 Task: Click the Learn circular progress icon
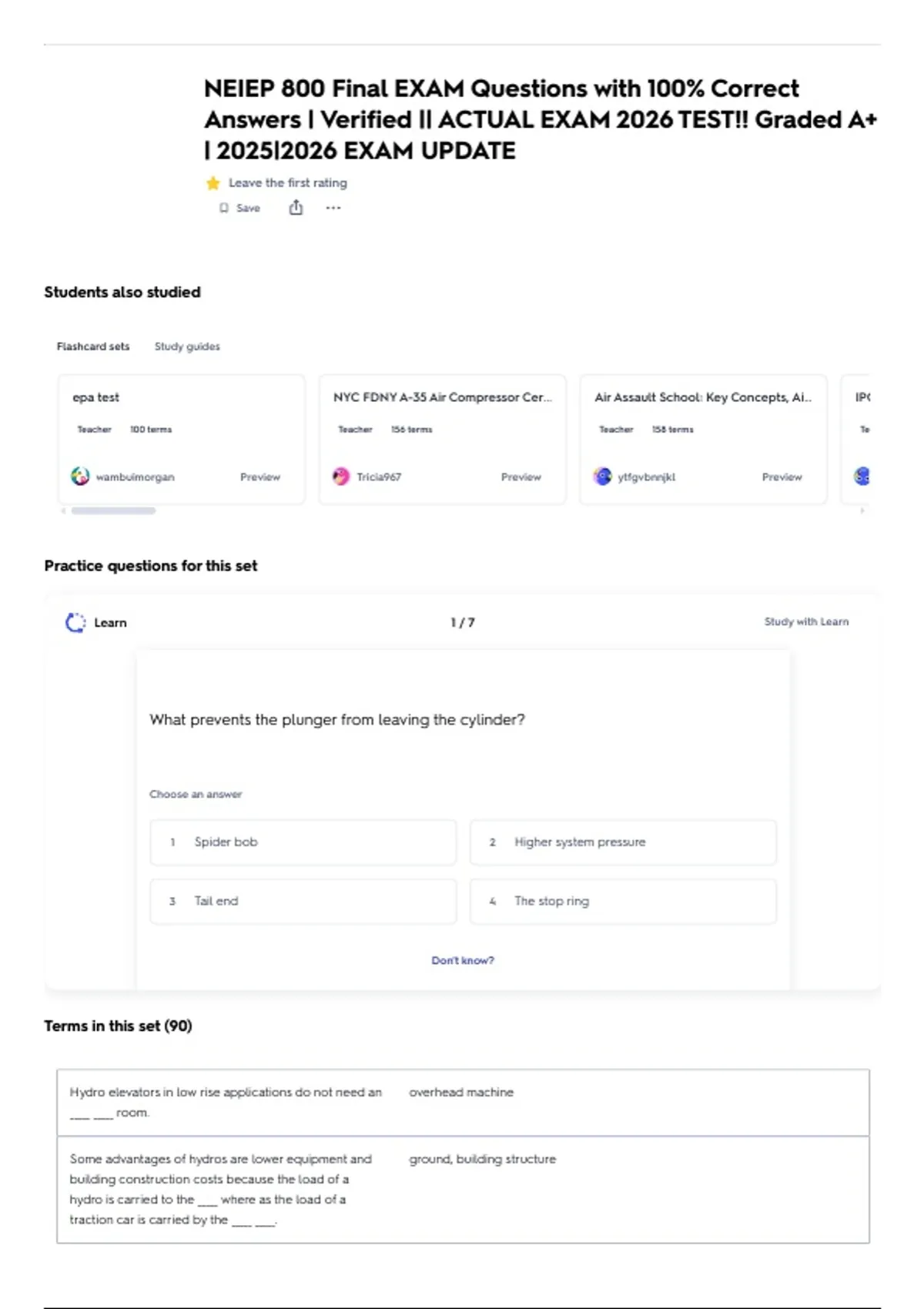(x=75, y=622)
